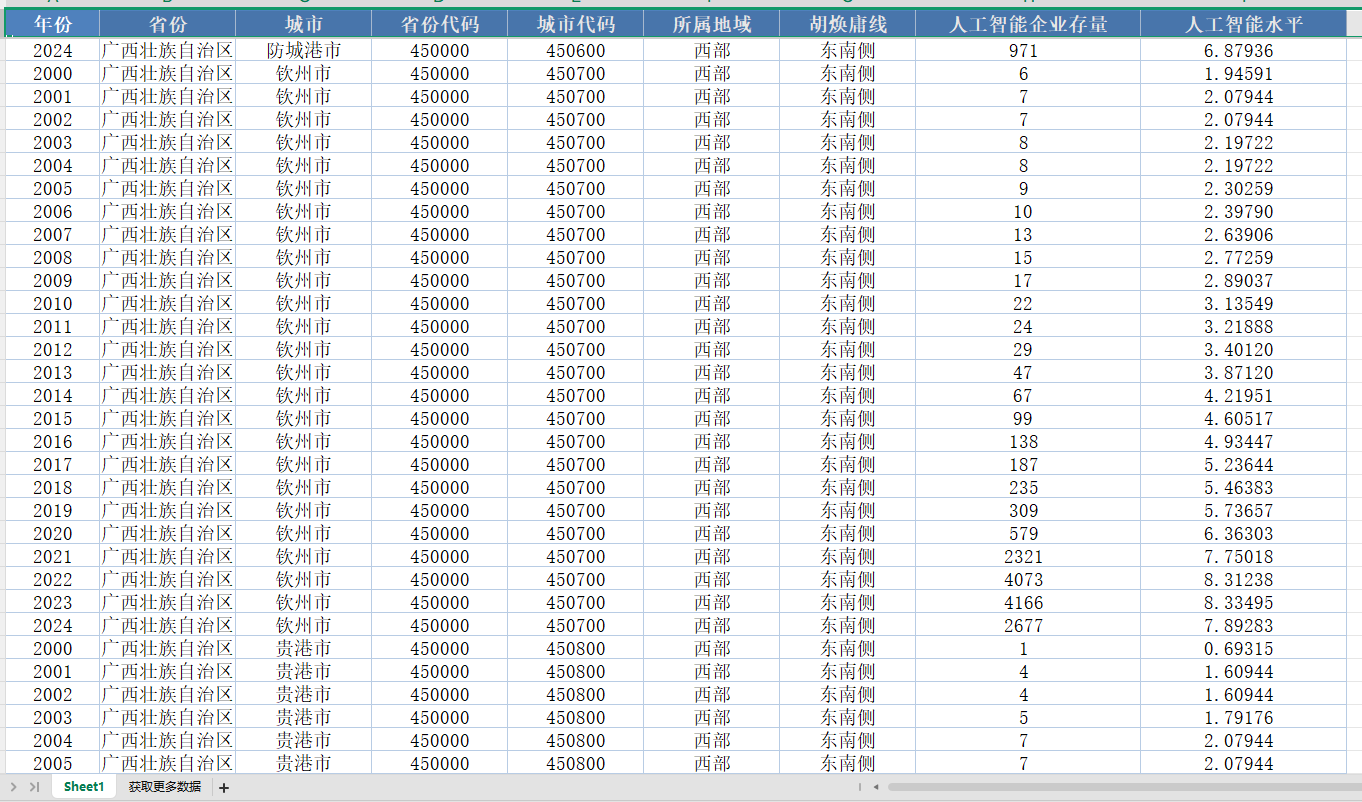
Task: Click the horizontal scrollbar left arrow
Action: (876, 787)
